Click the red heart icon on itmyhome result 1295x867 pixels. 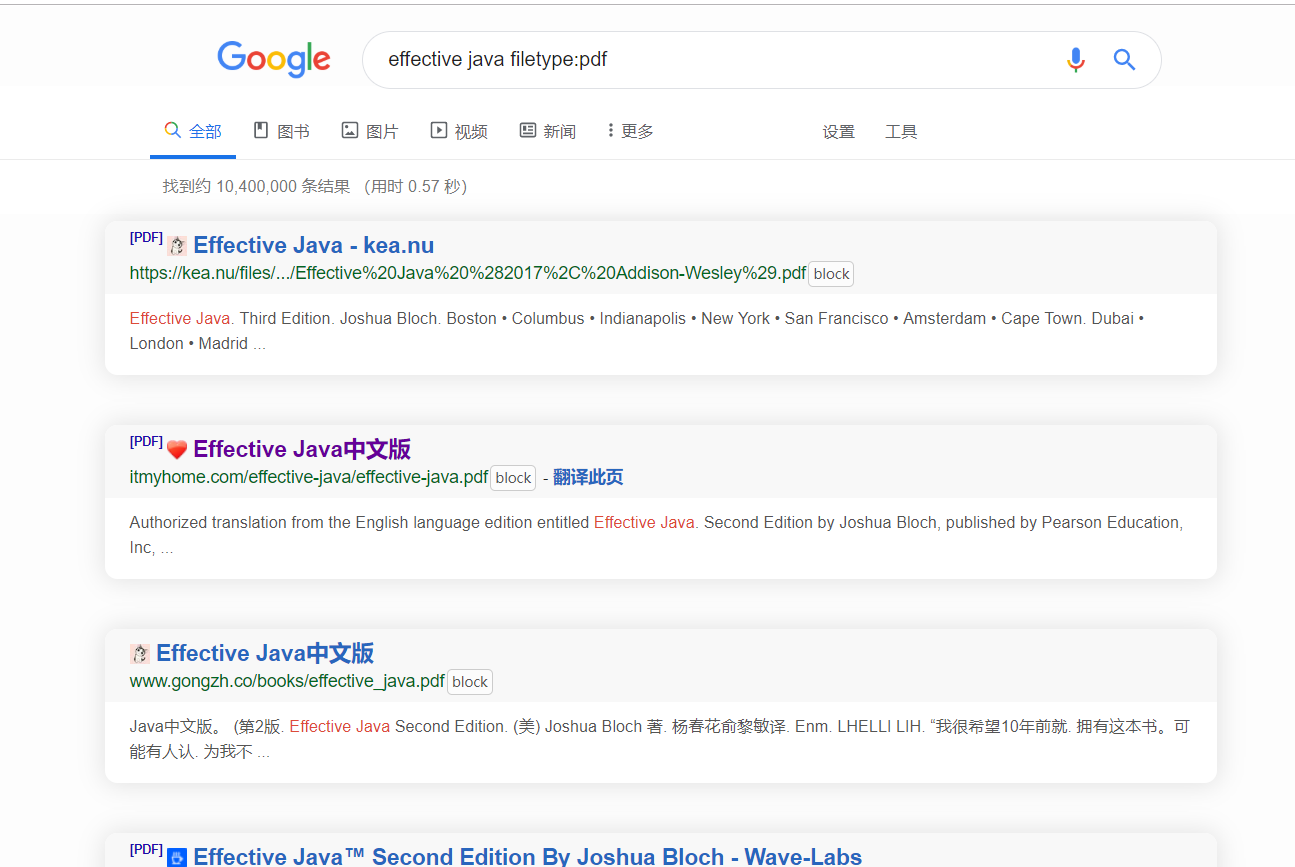click(x=177, y=450)
